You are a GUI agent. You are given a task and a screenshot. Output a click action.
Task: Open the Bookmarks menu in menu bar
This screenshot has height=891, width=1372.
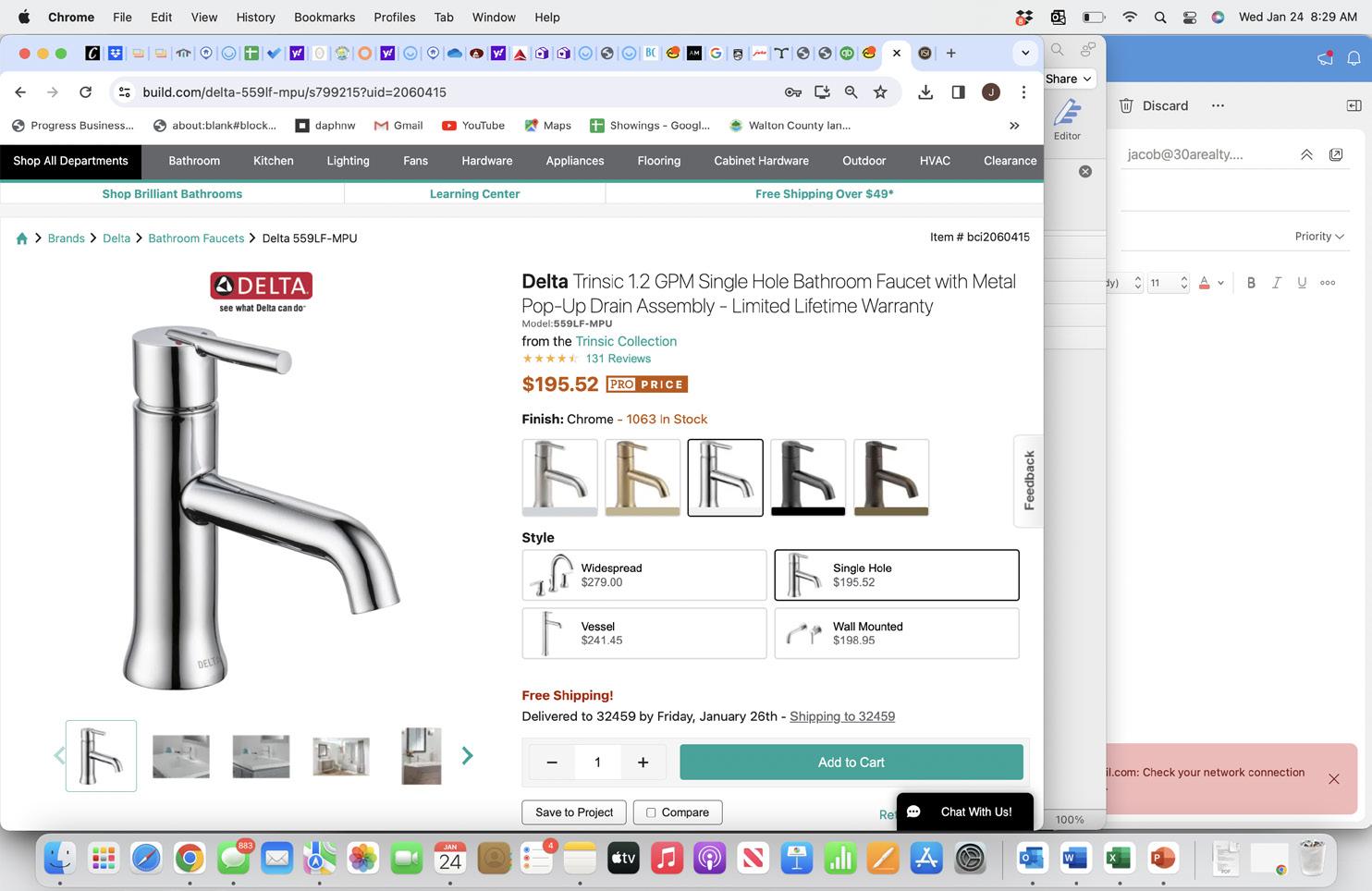[325, 17]
